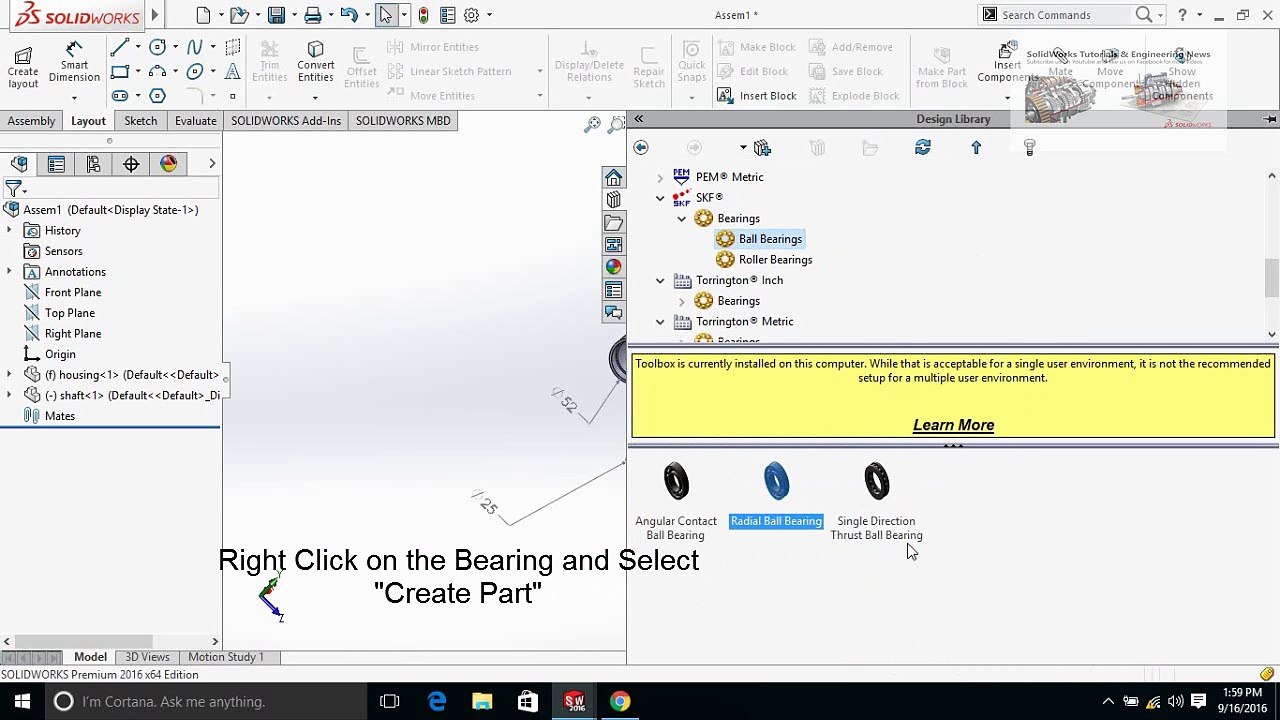Image resolution: width=1280 pixels, height=720 pixels.
Task: Click the Save icon in toolbar
Action: point(276,15)
